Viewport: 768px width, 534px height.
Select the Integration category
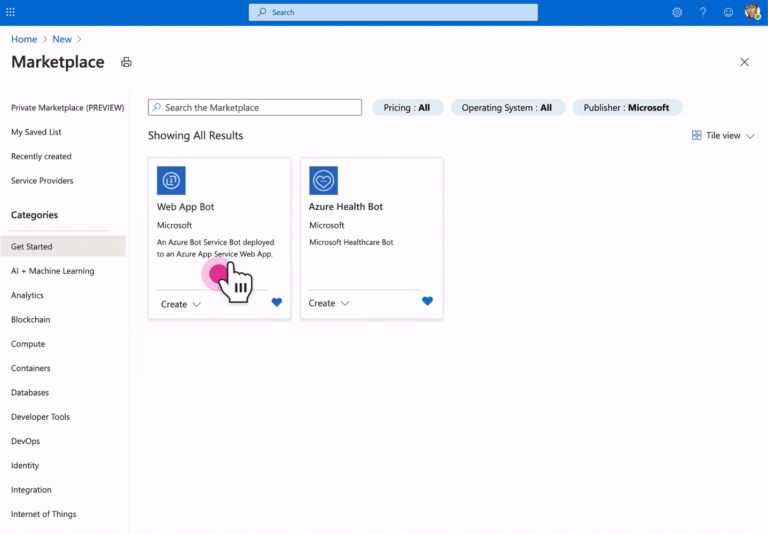tap(31, 489)
